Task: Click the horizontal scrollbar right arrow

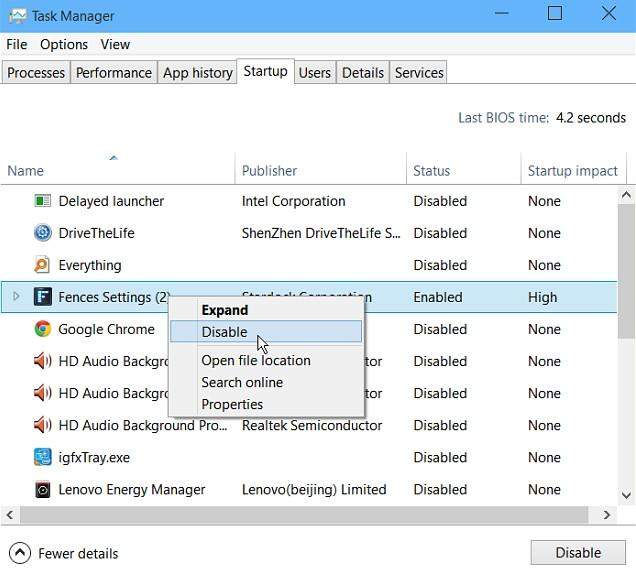Action: click(607, 515)
